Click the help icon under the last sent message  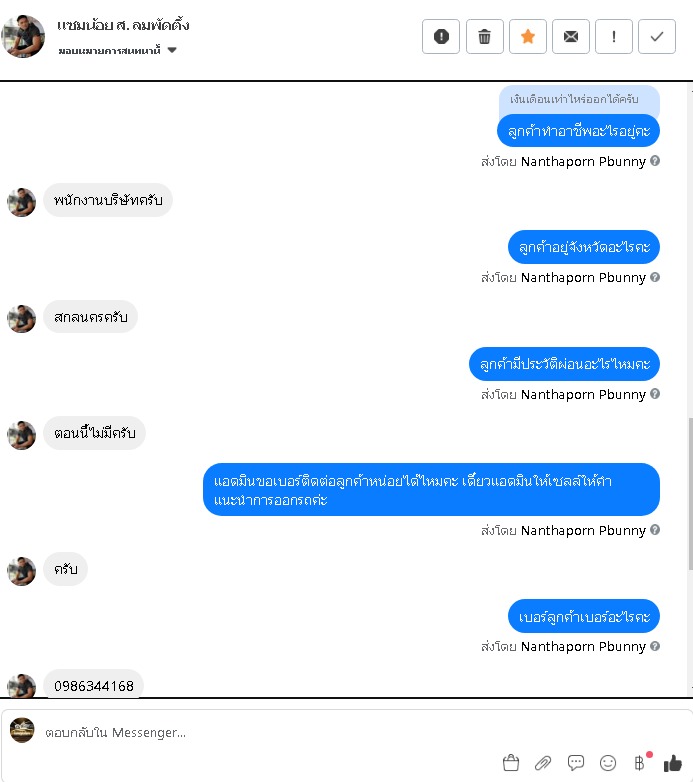pyautogui.click(x=655, y=646)
